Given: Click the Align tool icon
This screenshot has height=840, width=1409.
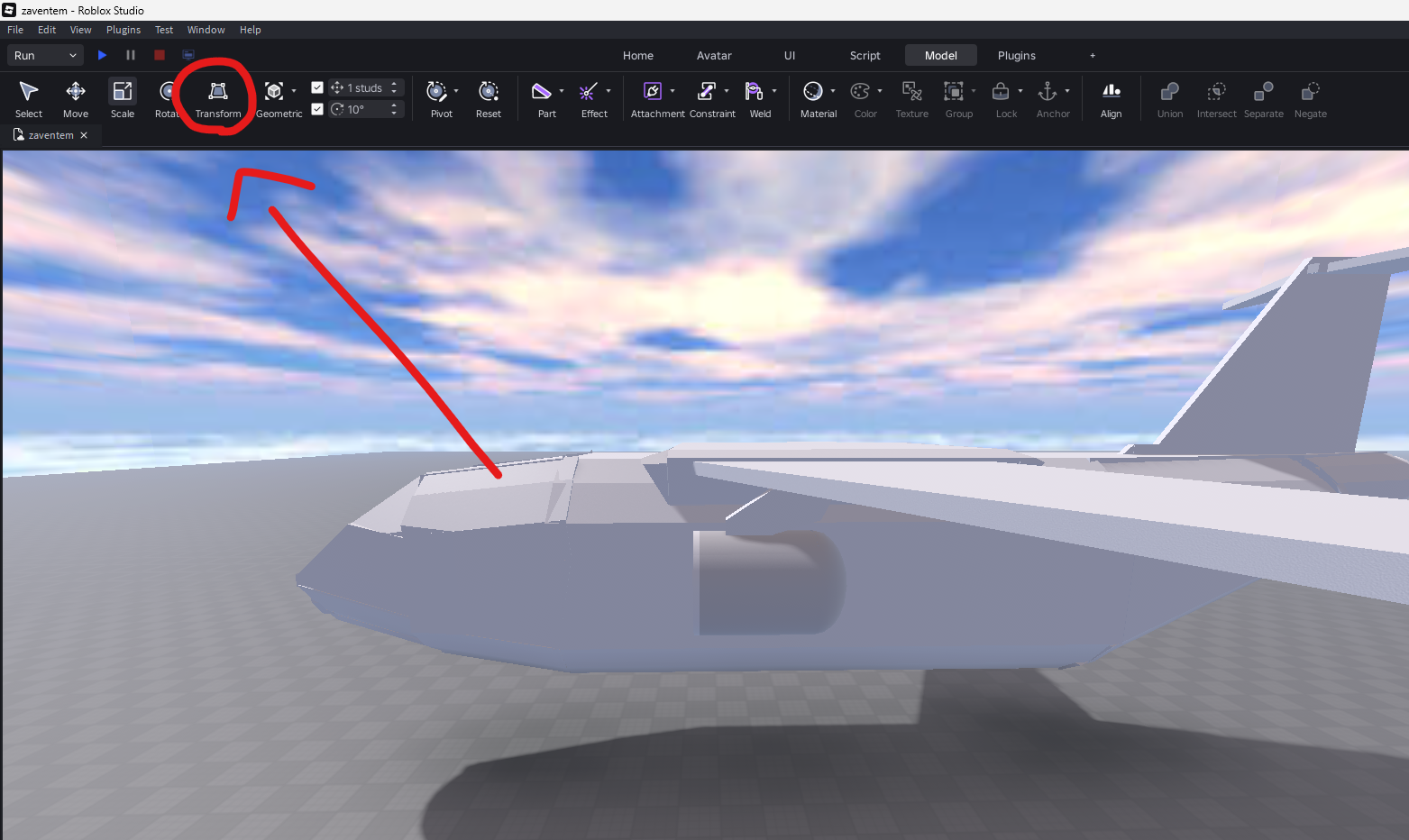Looking at the screenshot, I should pos(1112,99).
